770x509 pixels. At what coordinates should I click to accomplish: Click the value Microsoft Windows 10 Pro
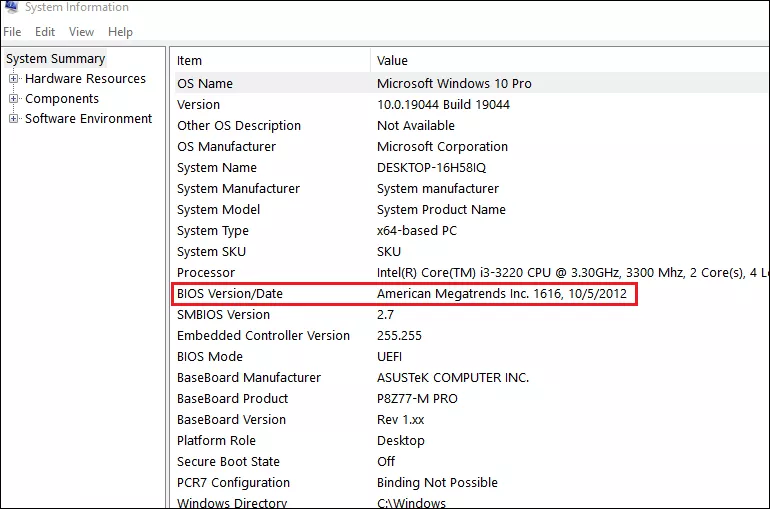454,83
